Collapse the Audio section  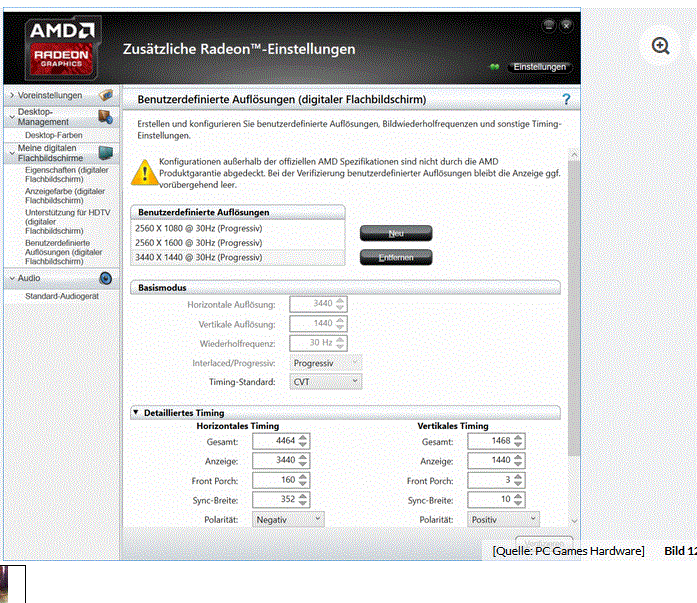pyautogui.click(x=12, y=278)
